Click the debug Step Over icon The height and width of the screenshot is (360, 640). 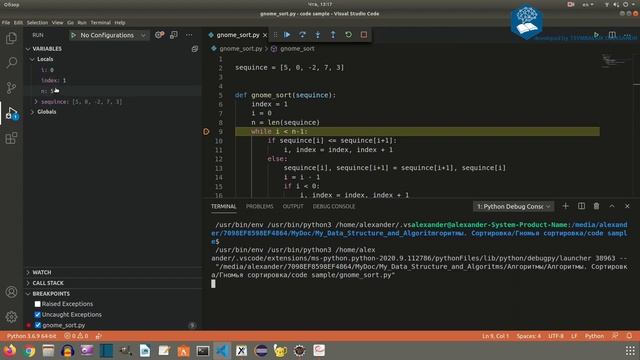pos(302,35)
